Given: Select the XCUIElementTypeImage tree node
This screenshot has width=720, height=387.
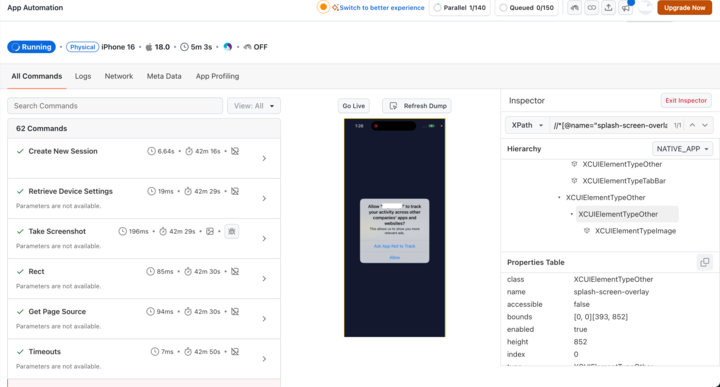Looking at the screenshot, I should pos(636,231).
